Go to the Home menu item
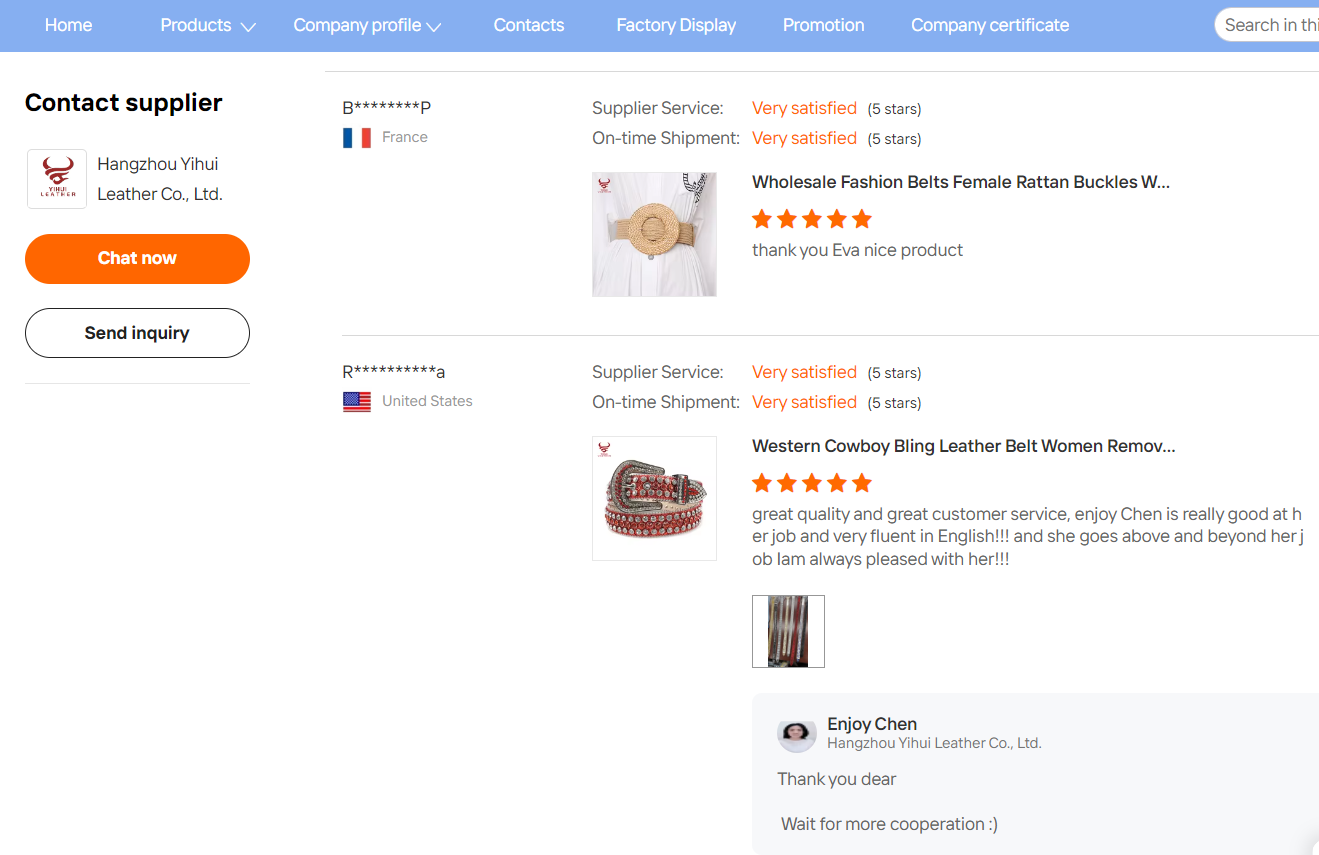The width and height of the screenshot is (1319, 855). click(x=69, y=25)
